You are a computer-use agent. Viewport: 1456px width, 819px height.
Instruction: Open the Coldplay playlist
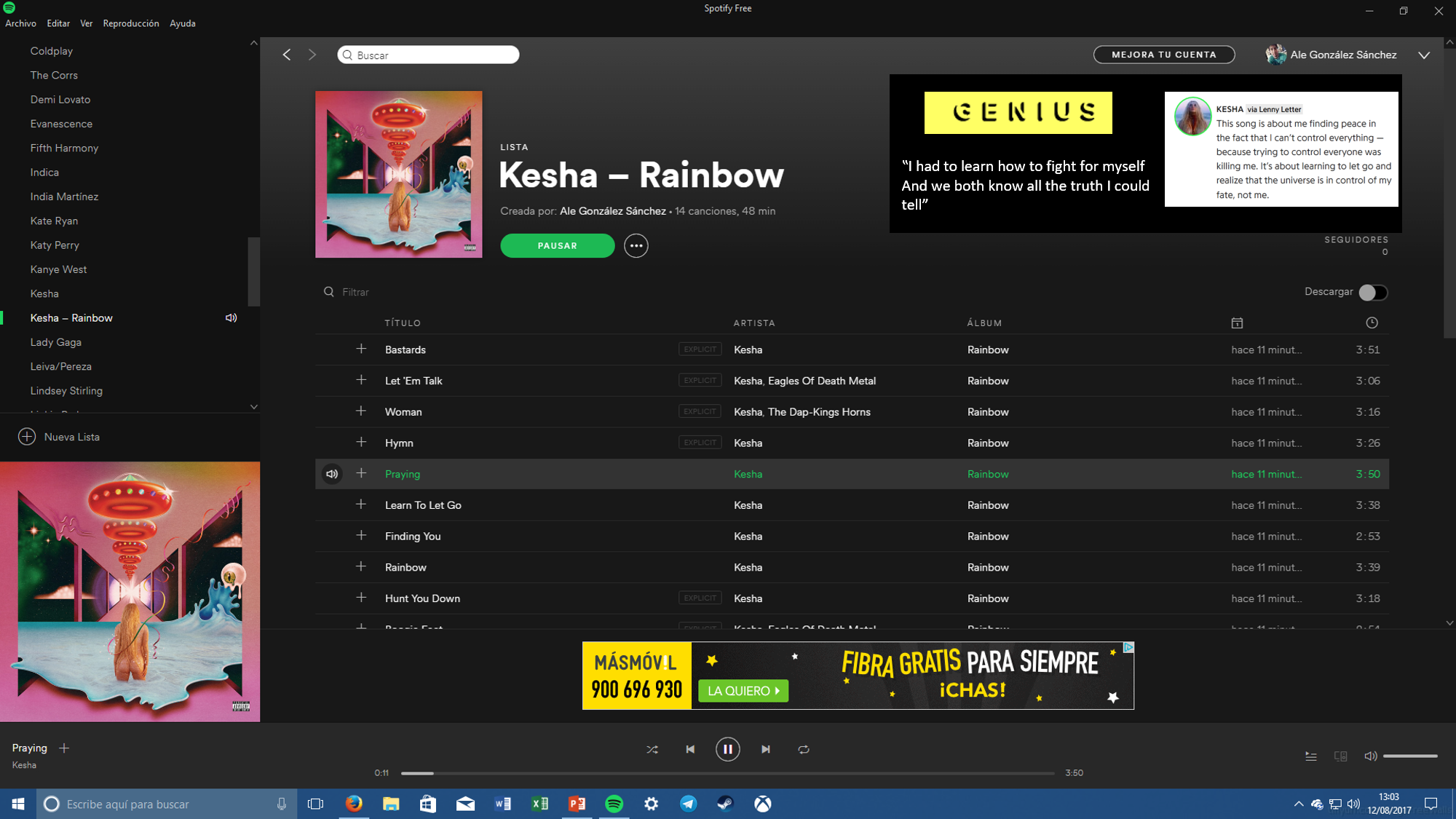point(52,51)
